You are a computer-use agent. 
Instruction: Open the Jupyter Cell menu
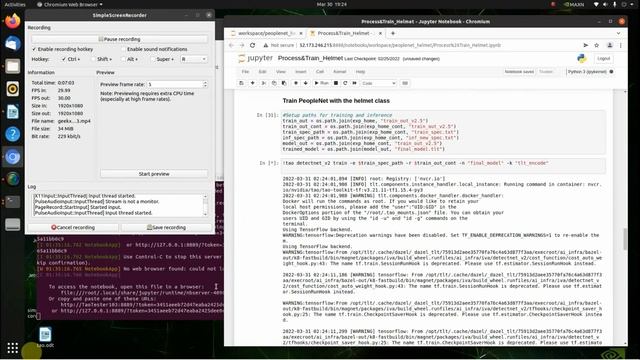pos(320,72)
